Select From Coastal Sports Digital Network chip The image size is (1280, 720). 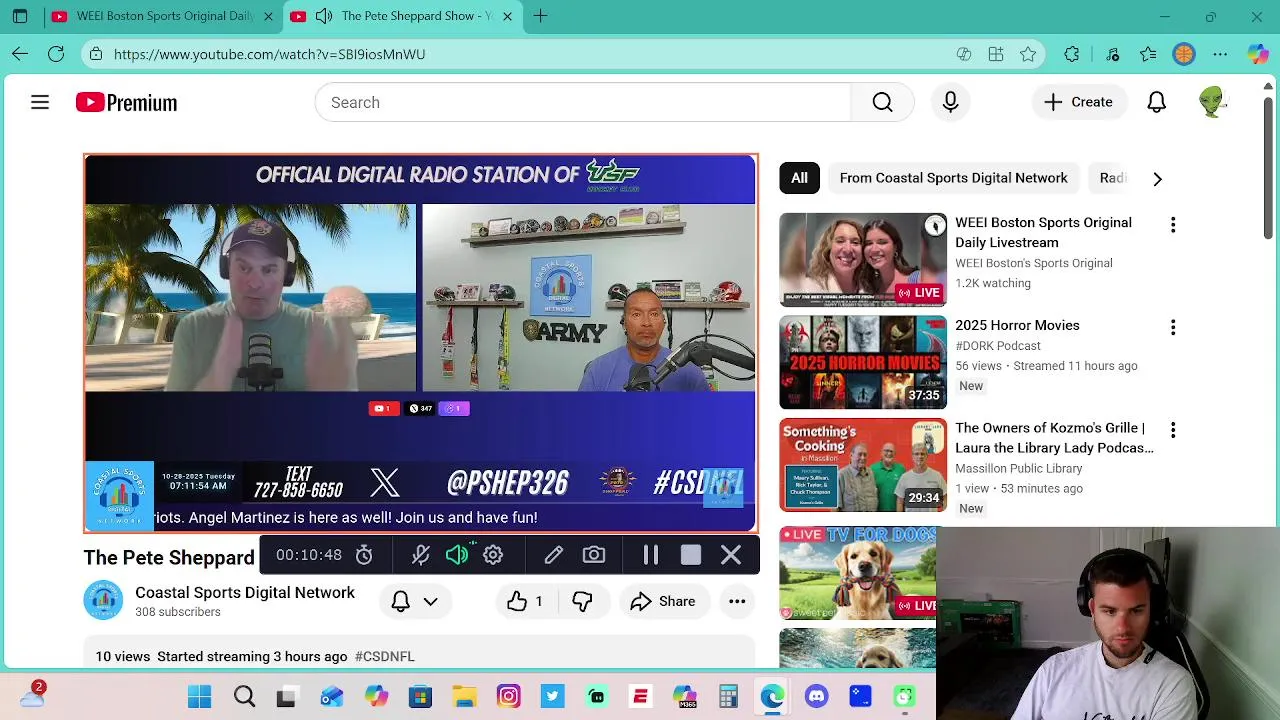[953, 178]
